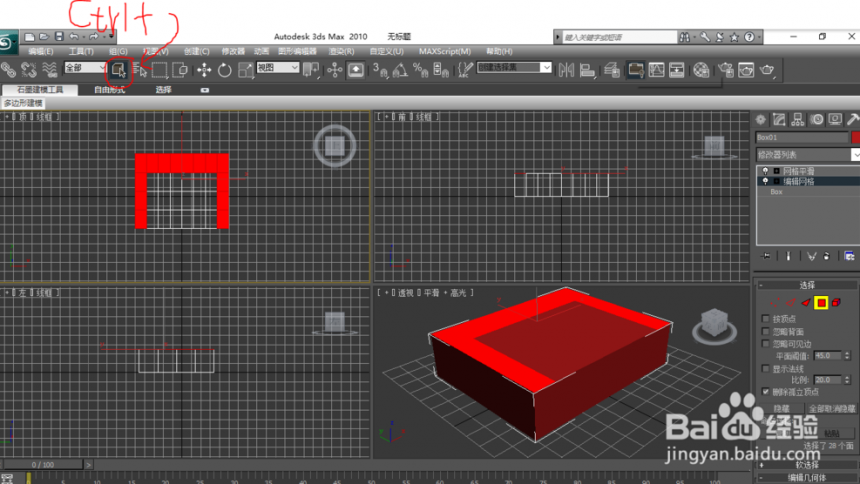
Task: Open the modifier list dropdown 修改器列表
Action: click(808, 155)
